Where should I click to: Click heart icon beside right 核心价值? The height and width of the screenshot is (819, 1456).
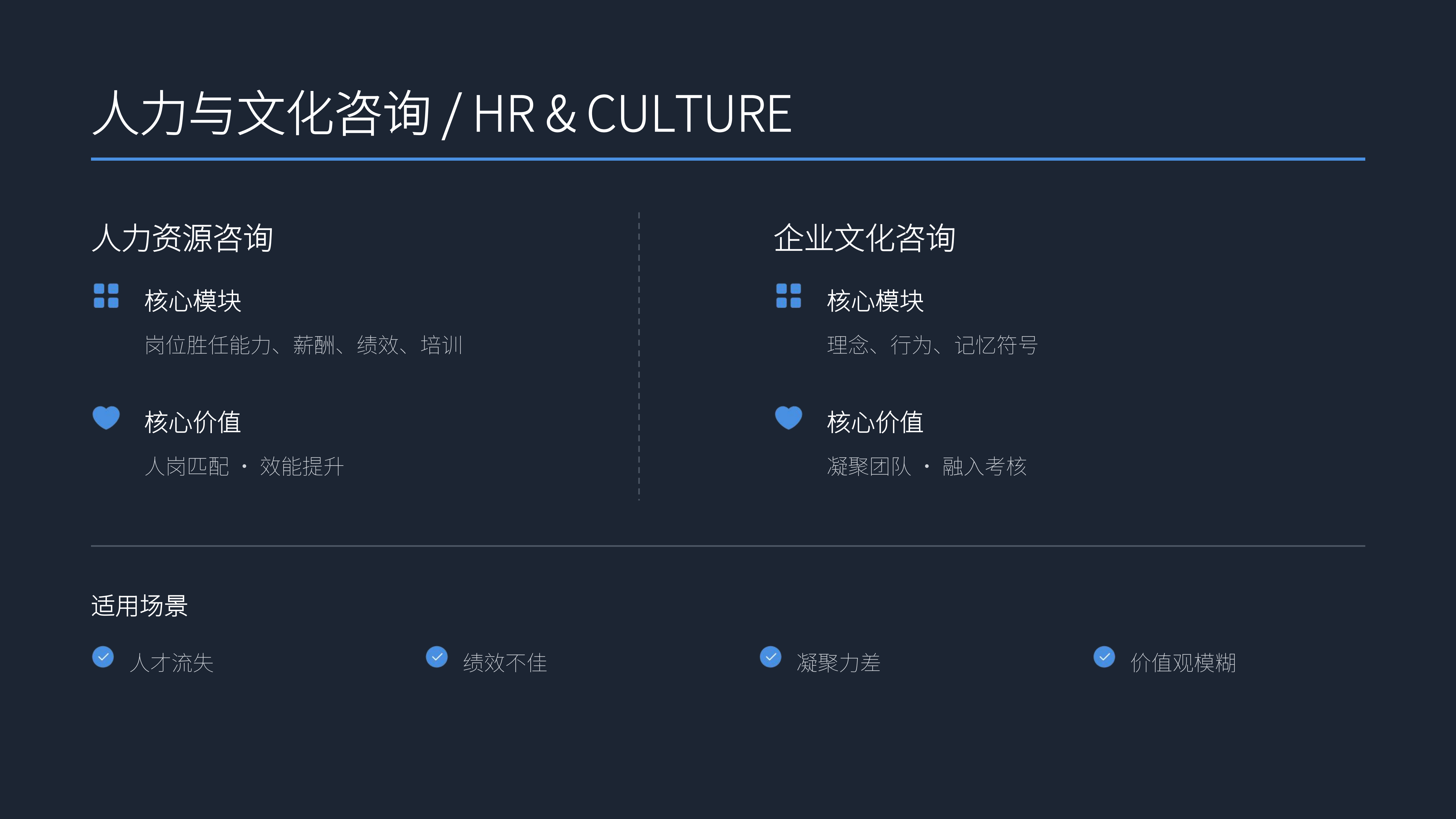789,418
